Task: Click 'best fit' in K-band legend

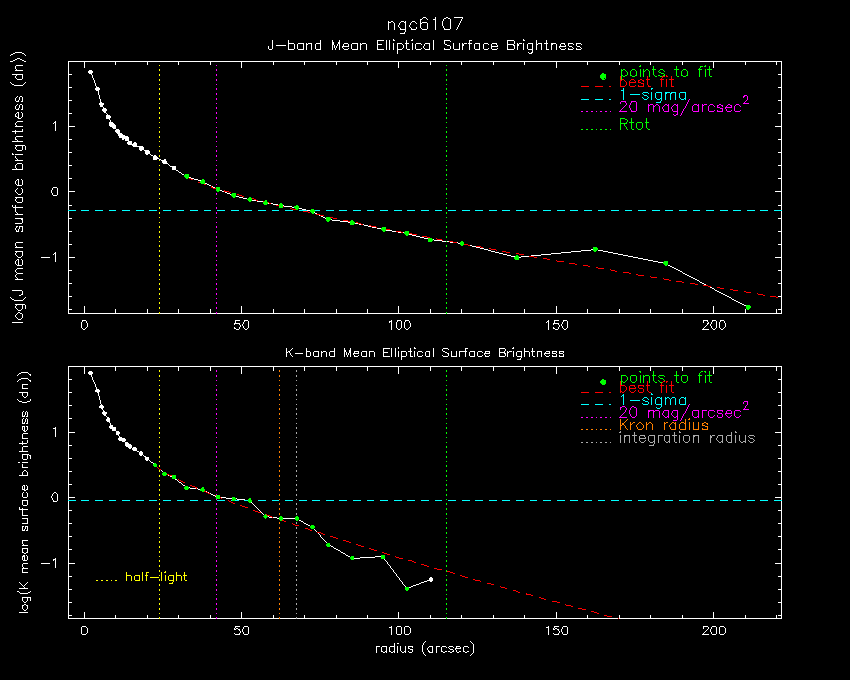Action: pyautogui.click(x=646, y=388)
